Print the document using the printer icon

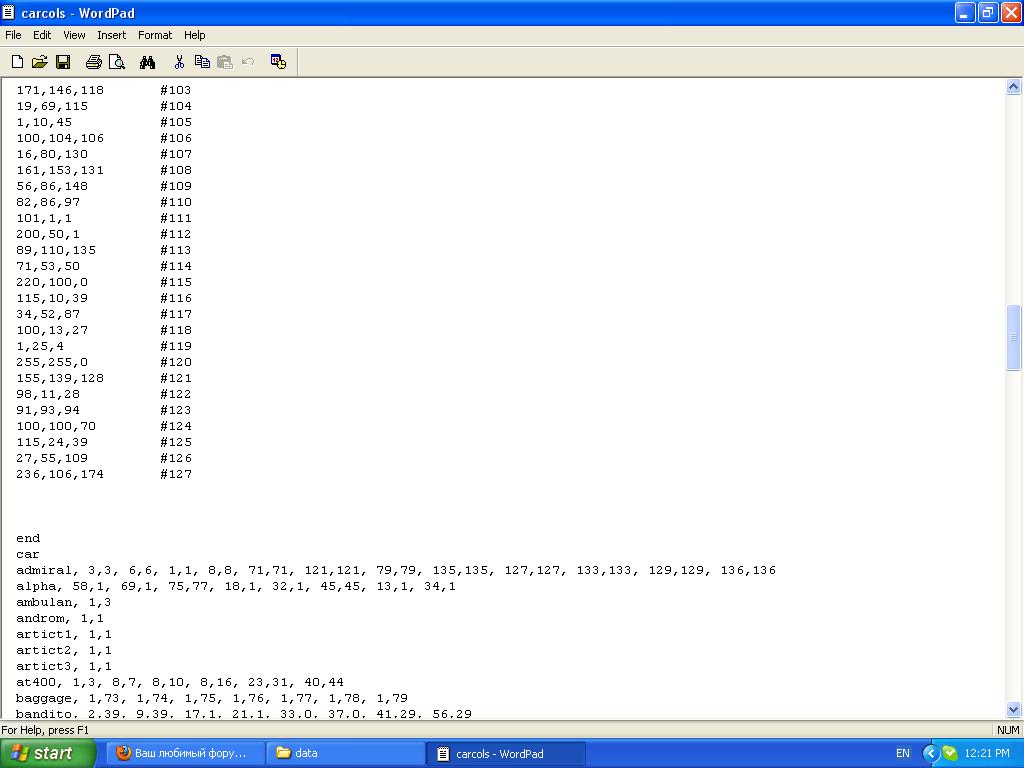[94, 62]
